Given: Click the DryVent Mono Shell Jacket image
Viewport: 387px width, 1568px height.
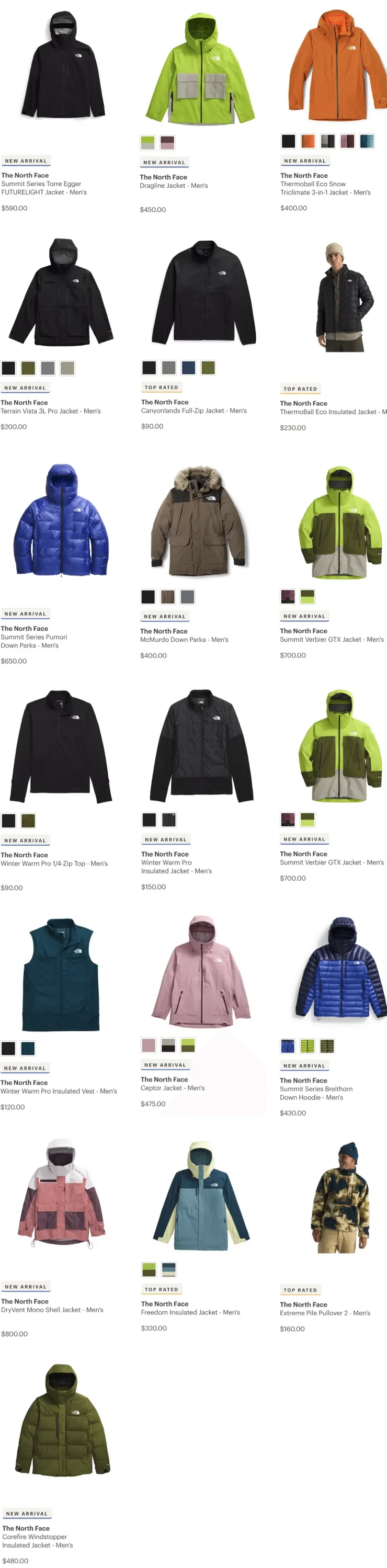Looking at the screenshot, I should pos(61,1194).
